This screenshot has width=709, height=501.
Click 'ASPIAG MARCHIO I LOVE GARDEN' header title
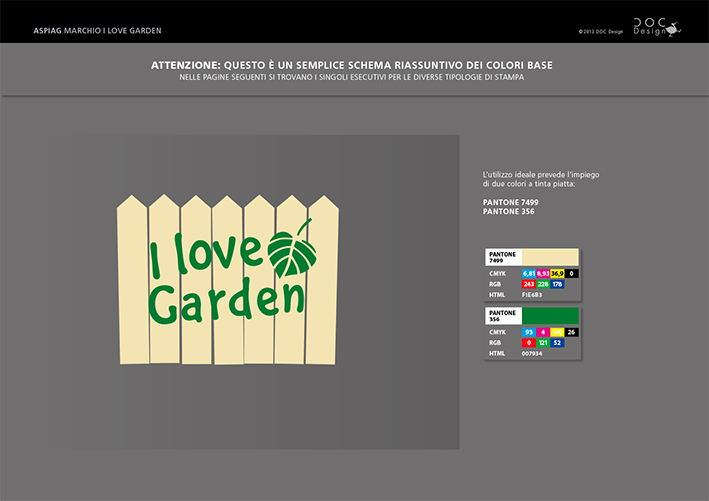97,31
